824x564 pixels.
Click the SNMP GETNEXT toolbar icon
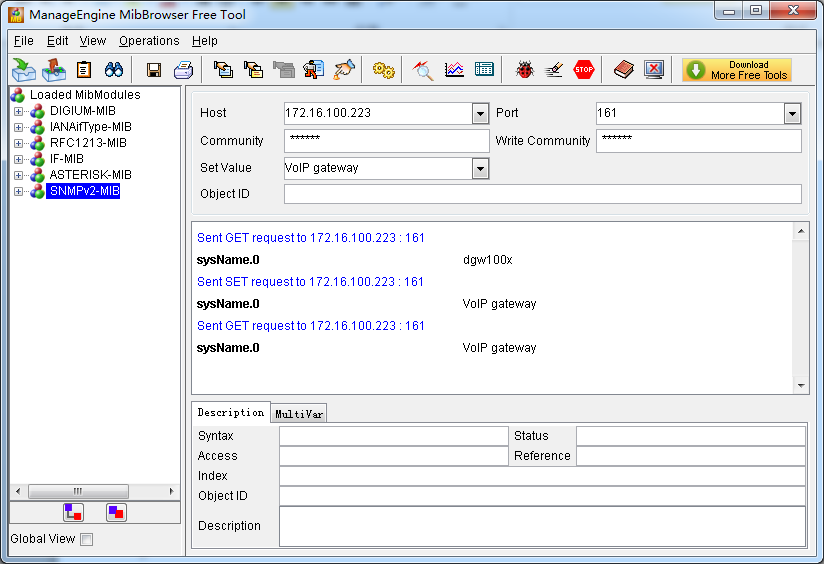pos(253,69)
